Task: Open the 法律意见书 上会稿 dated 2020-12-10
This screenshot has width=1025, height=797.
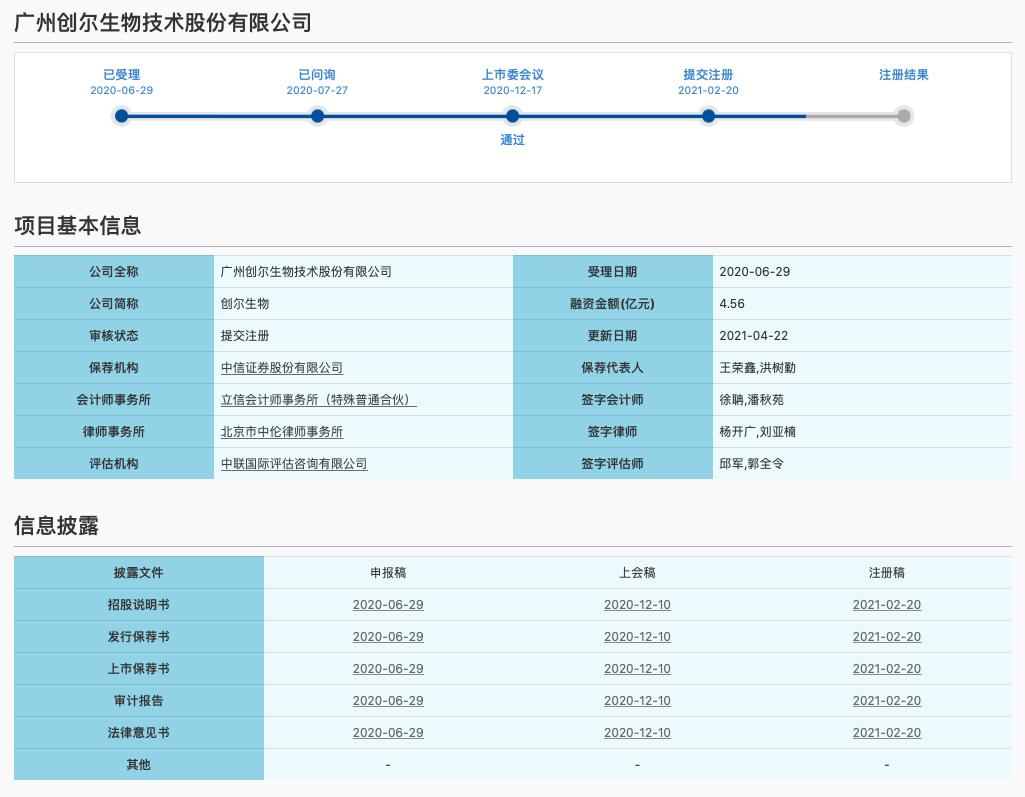Action: pos(637,732)
